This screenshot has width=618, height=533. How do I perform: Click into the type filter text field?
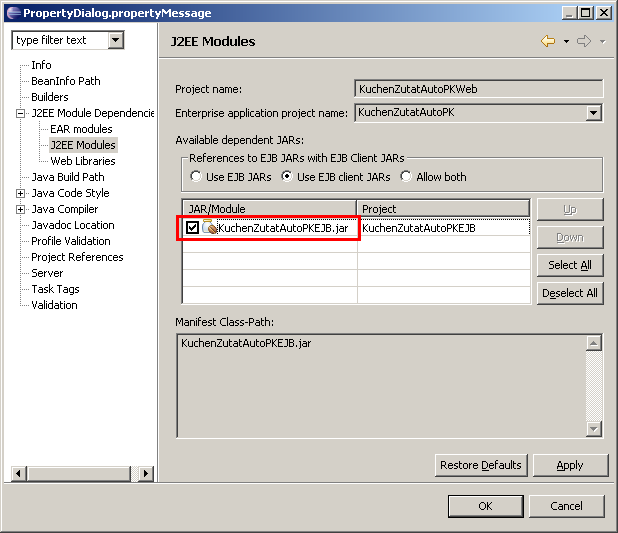(x=58, y=40)
